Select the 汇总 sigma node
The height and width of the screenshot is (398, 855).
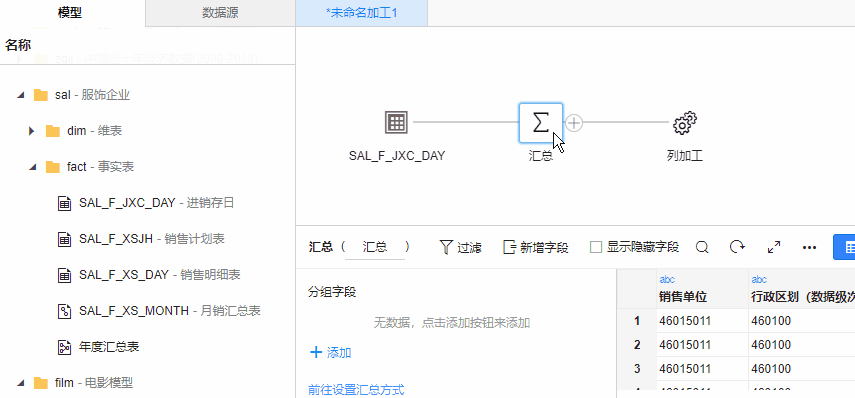[540, 123]
